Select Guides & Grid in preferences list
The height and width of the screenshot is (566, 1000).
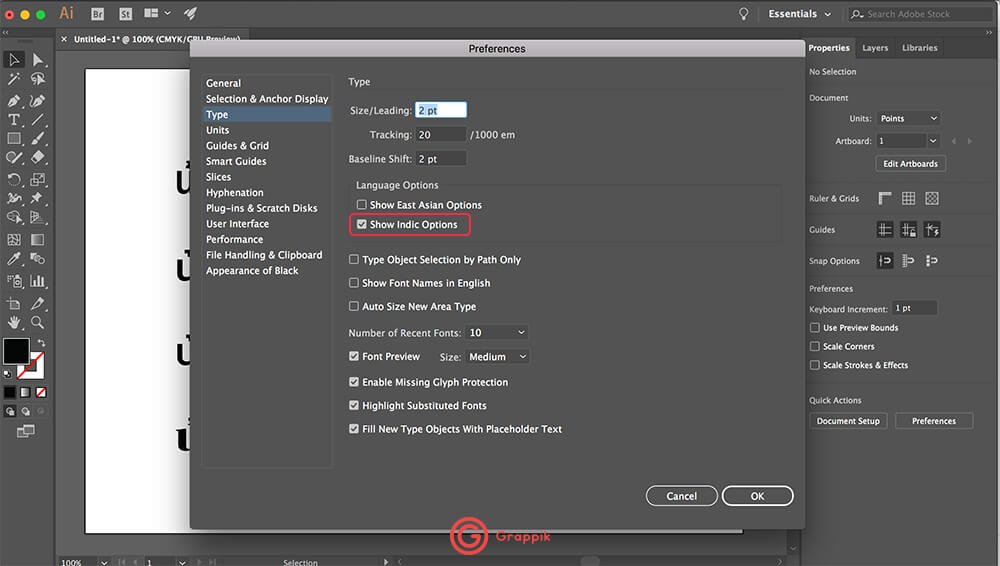pos(237,146)
